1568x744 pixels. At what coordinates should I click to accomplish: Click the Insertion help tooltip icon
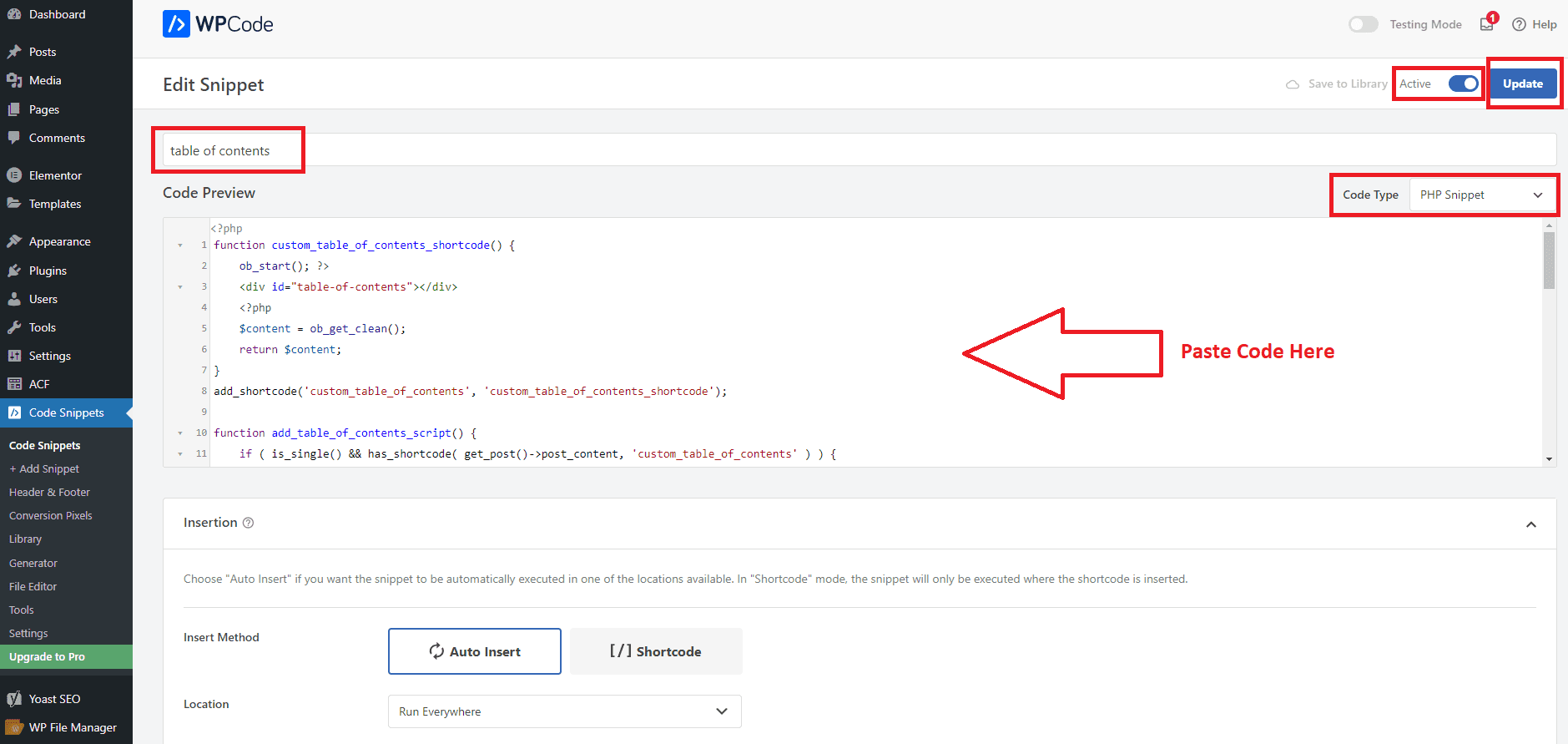click(x=248, y=523)
